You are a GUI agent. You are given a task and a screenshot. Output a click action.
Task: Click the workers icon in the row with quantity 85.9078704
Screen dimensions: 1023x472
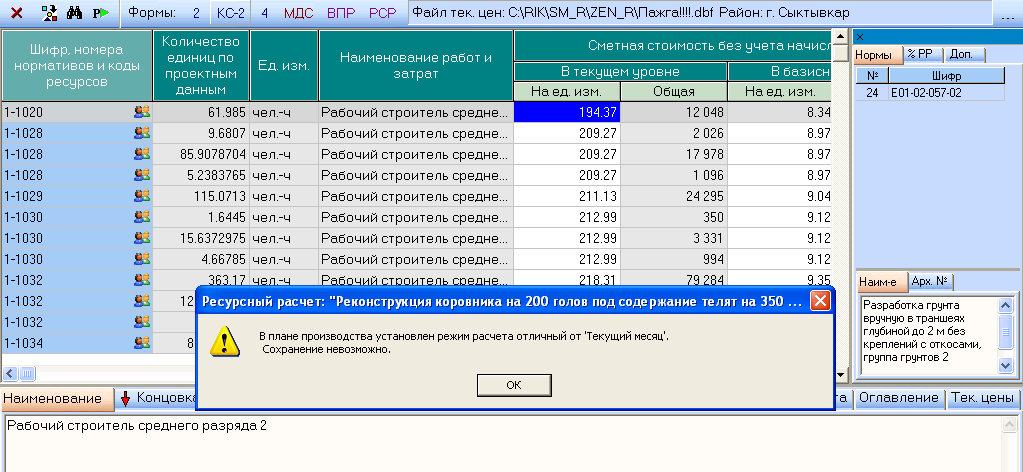pyautogui.click(x=142, y=154)
